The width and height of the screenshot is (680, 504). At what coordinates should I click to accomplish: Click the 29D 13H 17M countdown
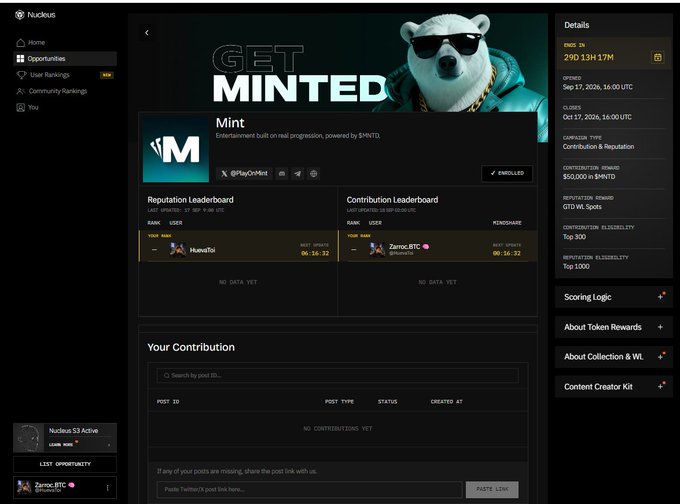pyautogui.click(x=588, y=57)
